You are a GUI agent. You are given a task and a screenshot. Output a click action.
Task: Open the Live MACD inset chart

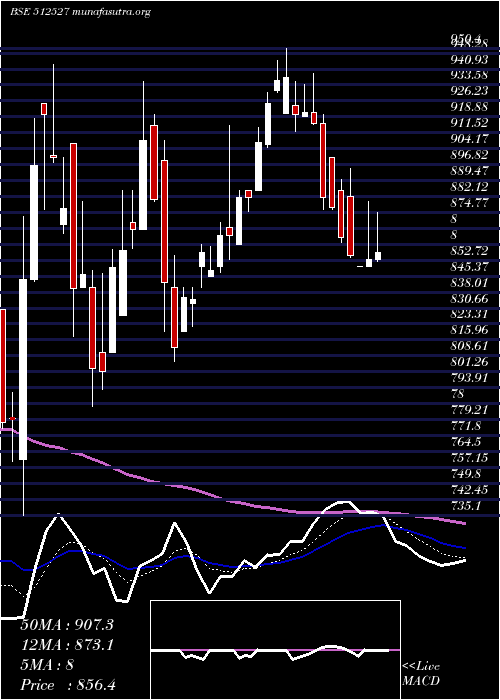tap(275, 650)
